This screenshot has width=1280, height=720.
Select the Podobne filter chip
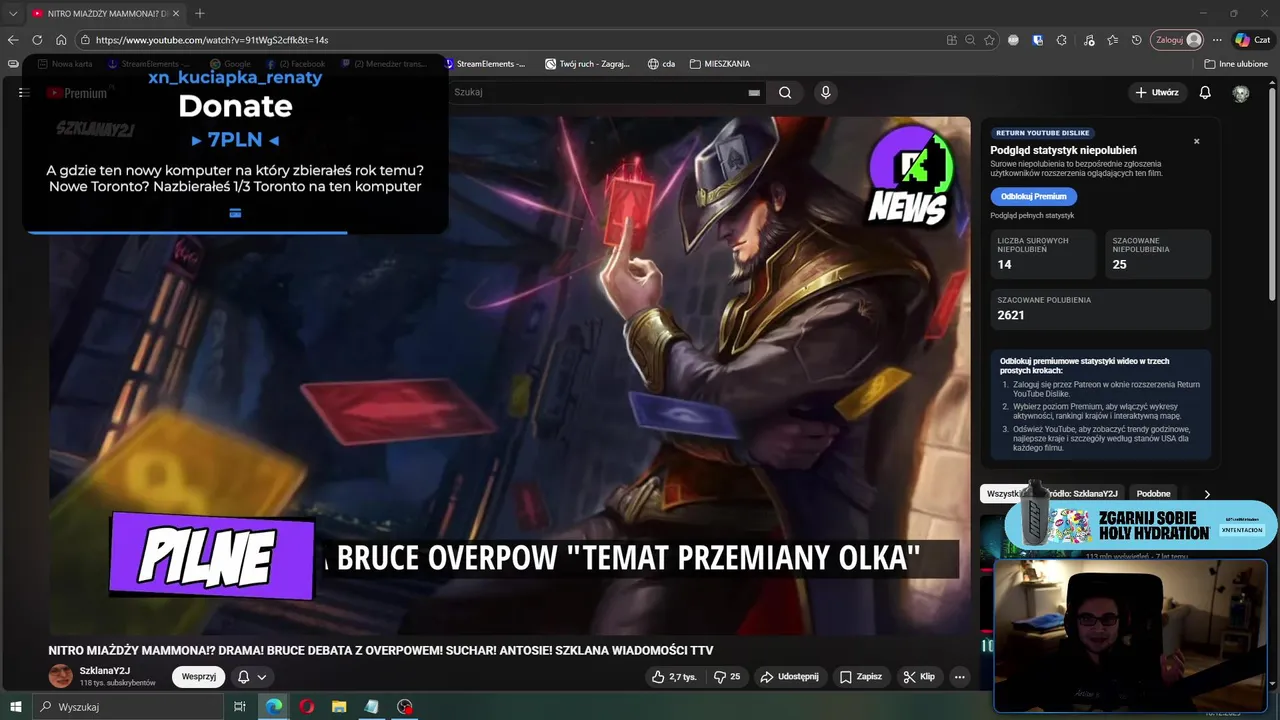point(1153,494)
